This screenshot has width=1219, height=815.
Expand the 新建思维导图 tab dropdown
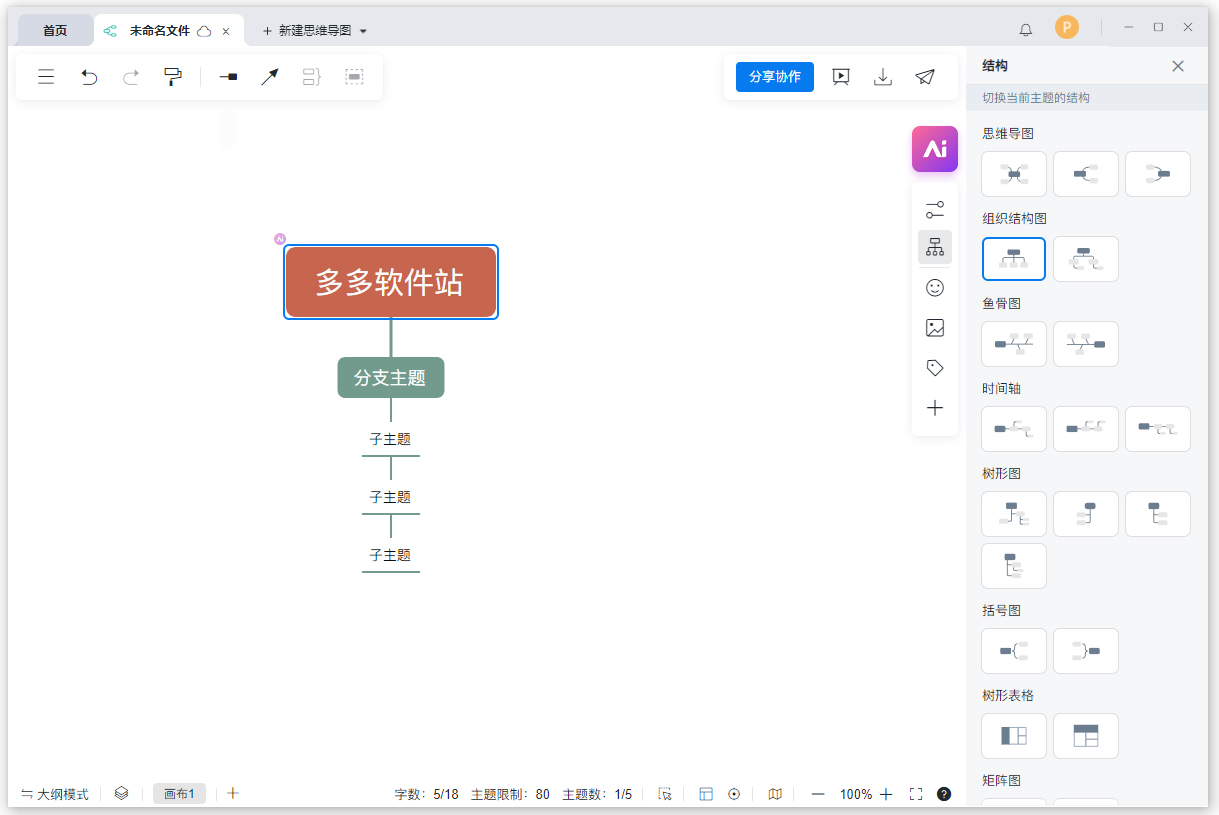coord(363,30)
